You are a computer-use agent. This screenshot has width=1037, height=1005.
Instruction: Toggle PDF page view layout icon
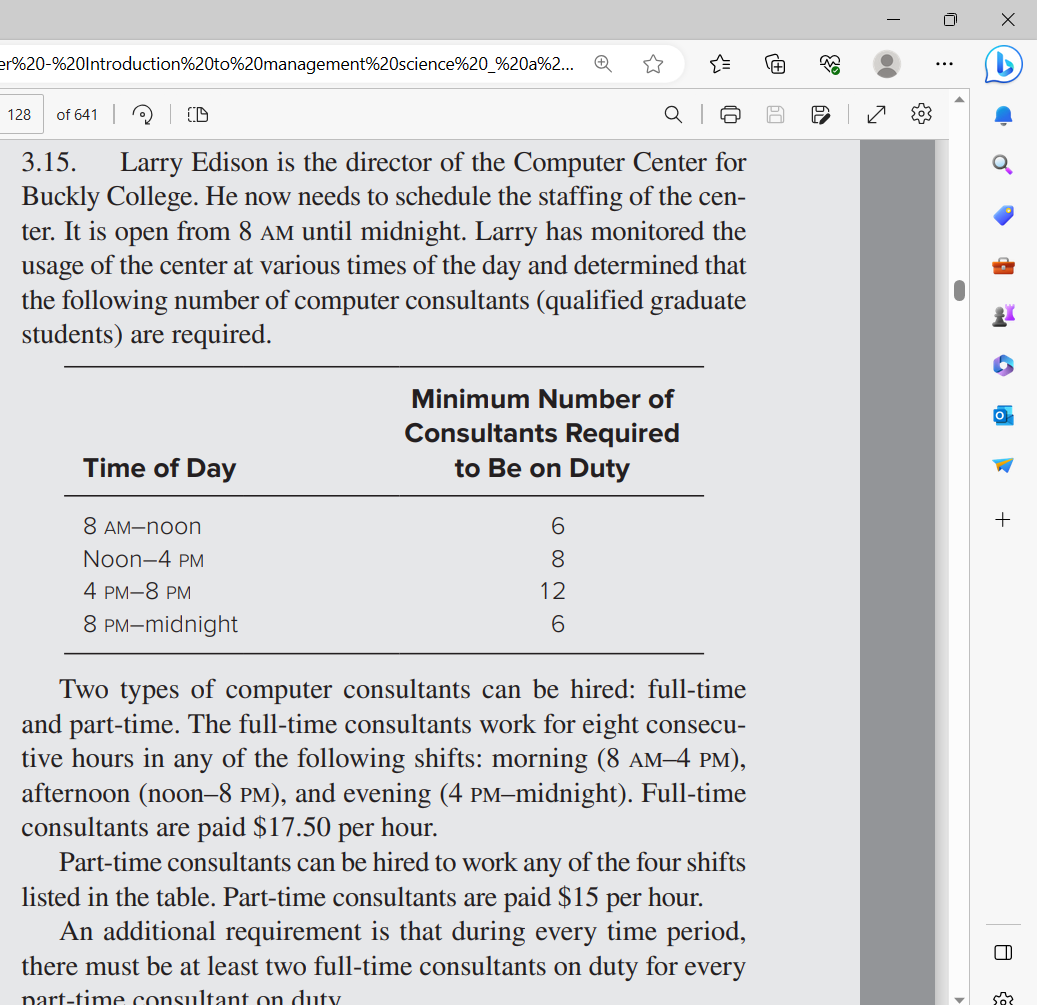point(198,114)
